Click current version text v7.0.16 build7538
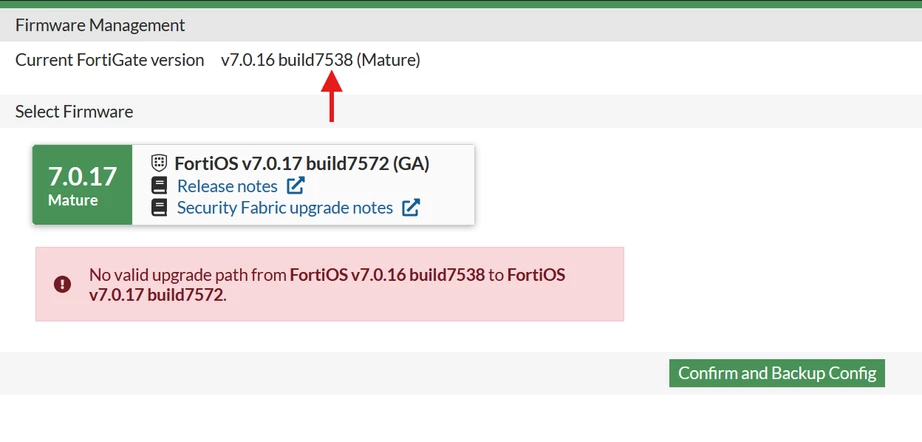Screen dimensions: 922x442 pos(287,60)
